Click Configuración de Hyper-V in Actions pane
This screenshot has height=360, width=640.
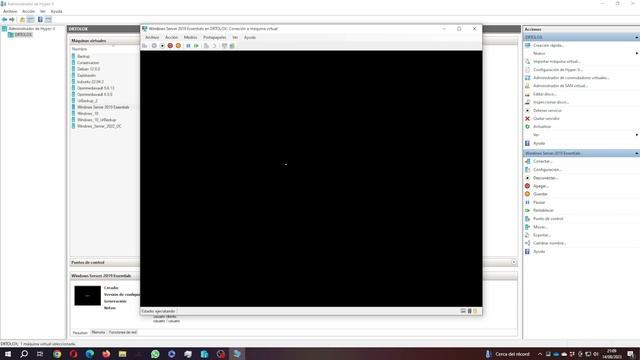(558, 70)
